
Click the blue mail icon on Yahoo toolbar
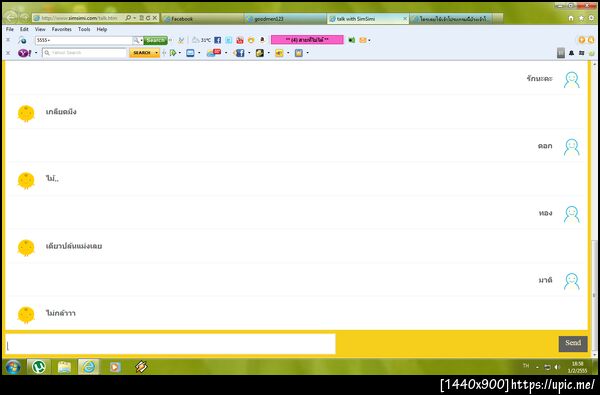190,53
